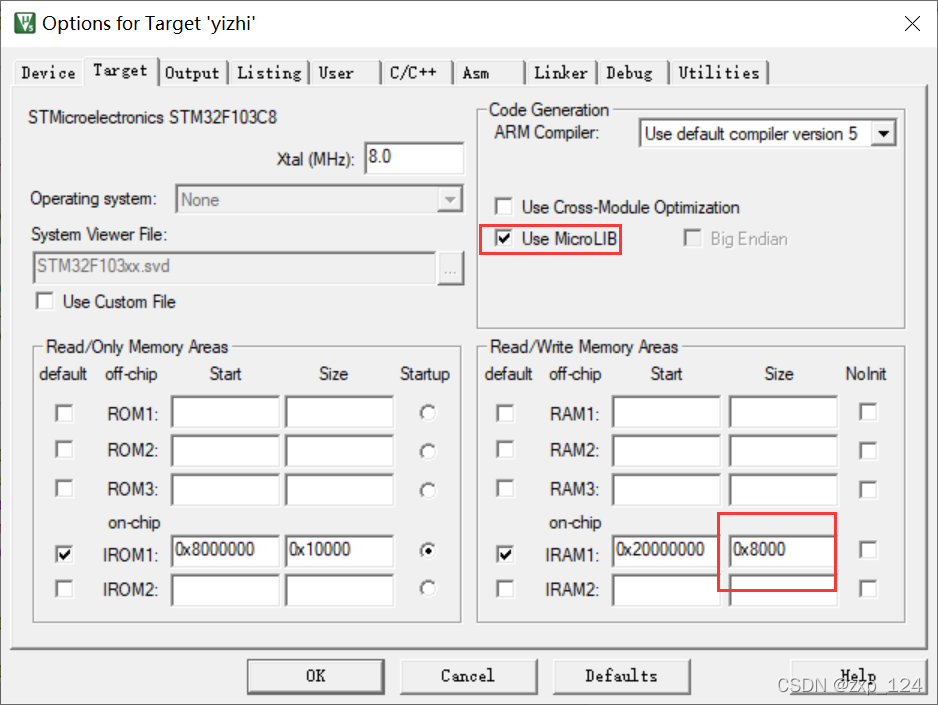The image size is (938, 705).
Task: Switch to the Utilities tab
Action: click(718, 73)
